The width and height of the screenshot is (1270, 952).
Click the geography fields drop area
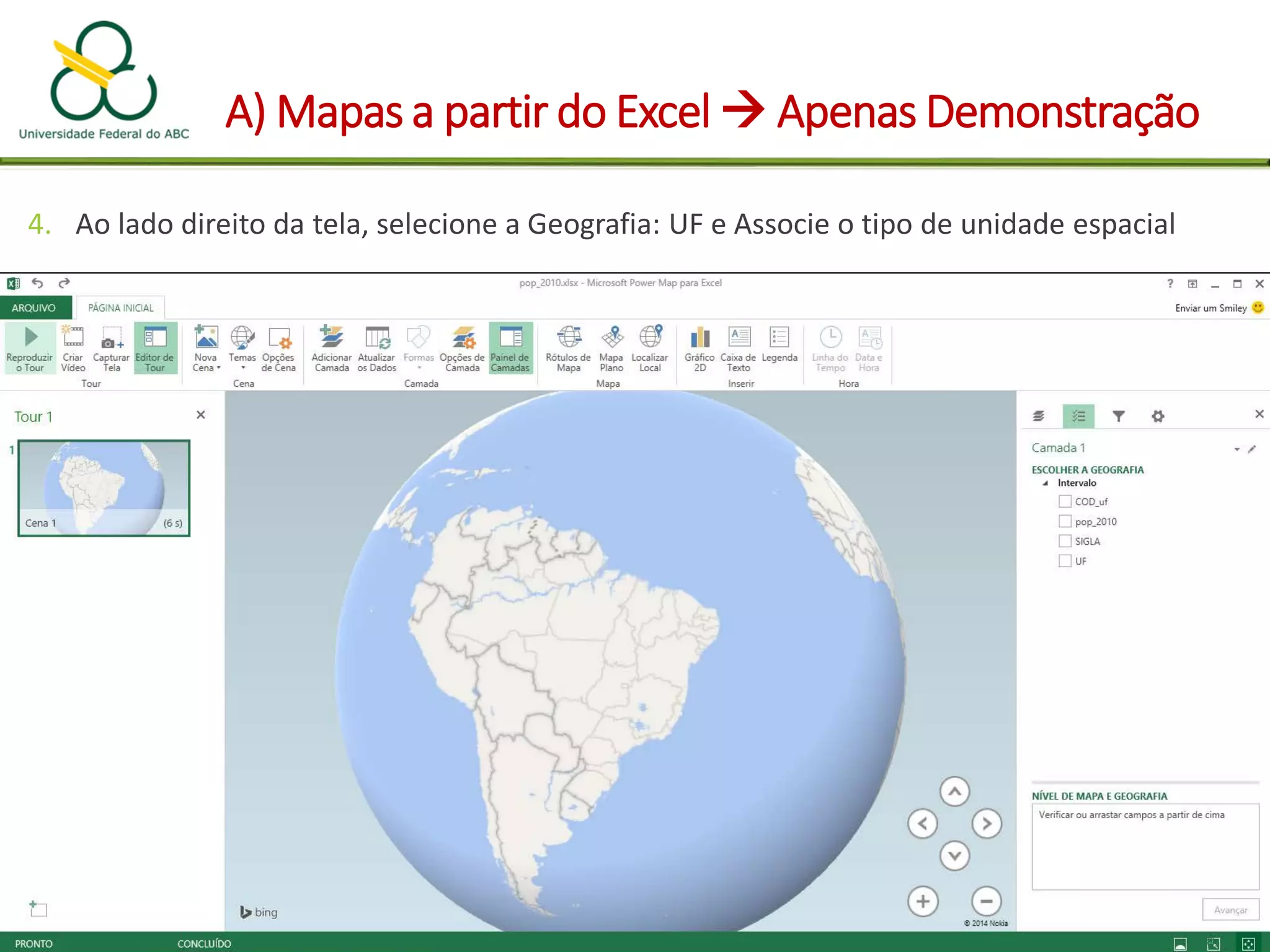coord(1145,847)
